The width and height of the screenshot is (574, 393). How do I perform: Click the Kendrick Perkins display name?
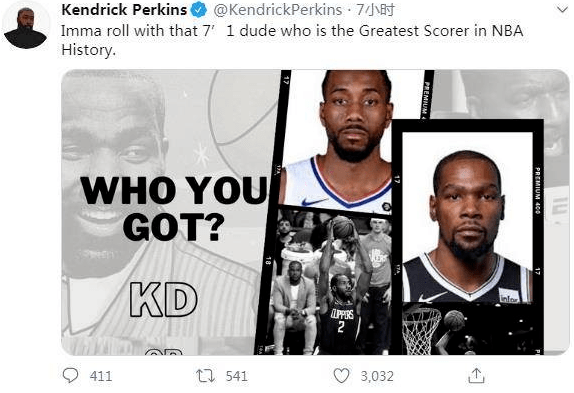tap(124, 10)
